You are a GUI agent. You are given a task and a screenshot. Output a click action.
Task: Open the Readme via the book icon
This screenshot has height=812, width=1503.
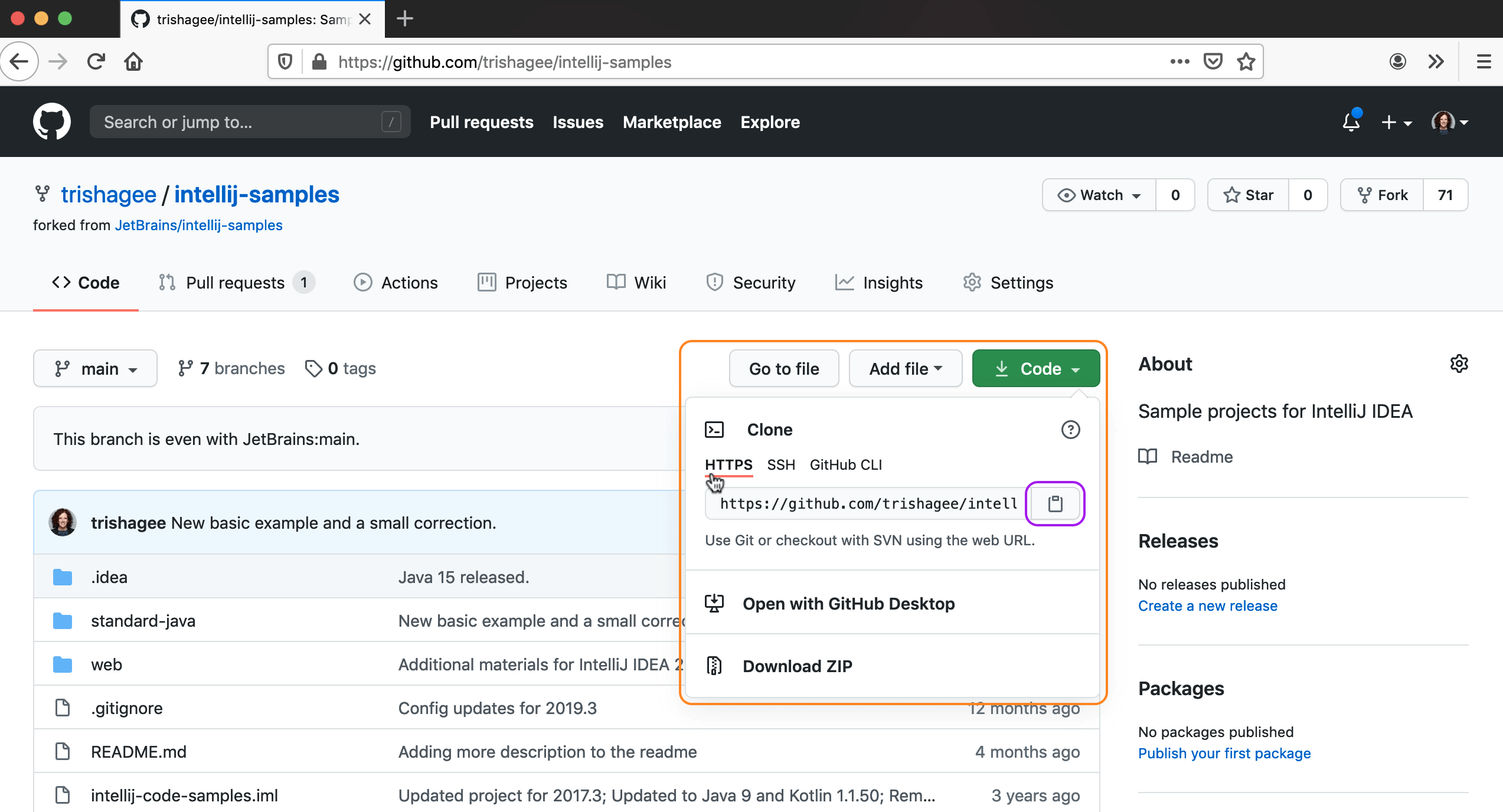[x=1147, y=456]
